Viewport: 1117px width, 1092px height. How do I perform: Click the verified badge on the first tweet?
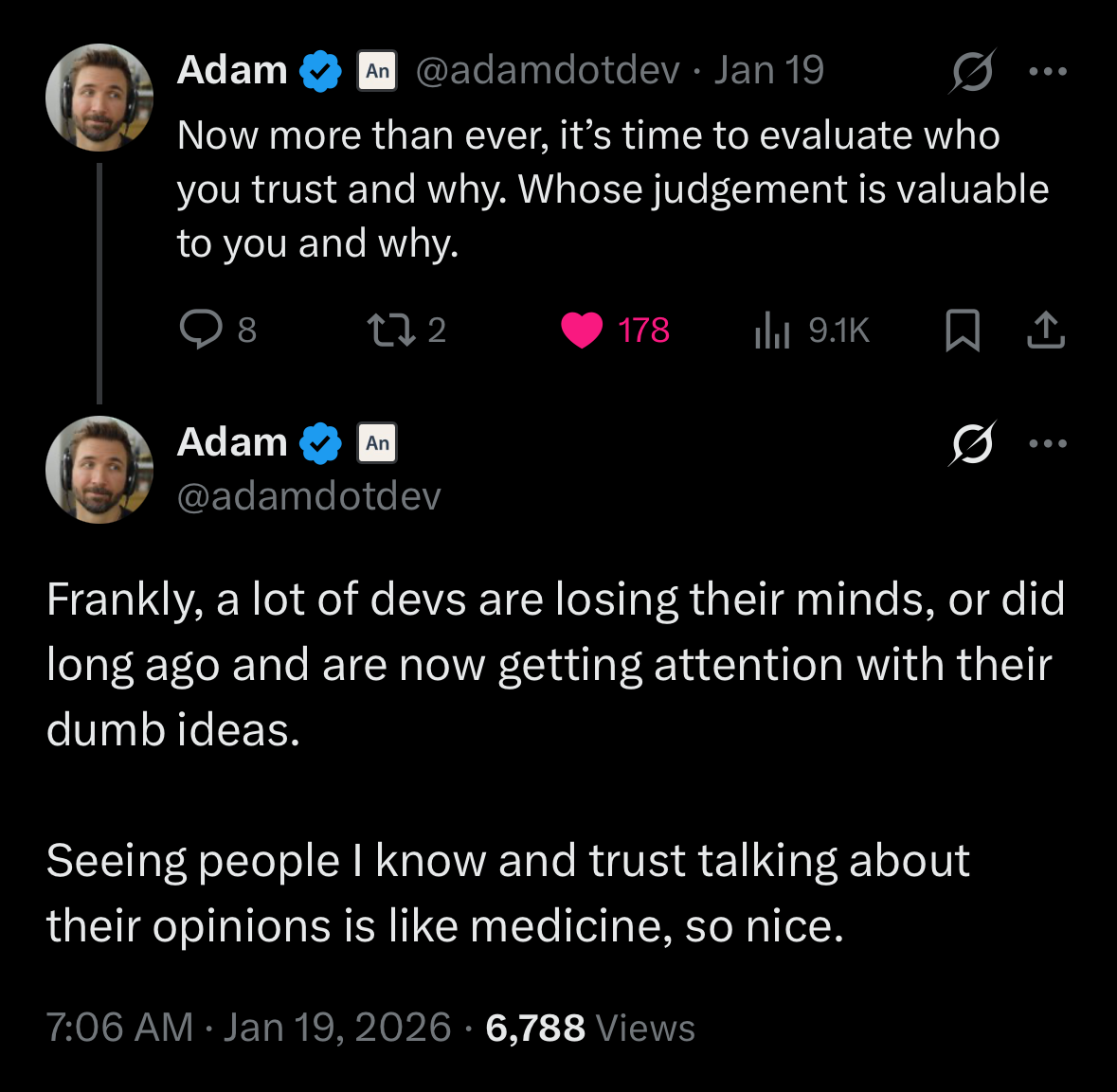[321, 71]
